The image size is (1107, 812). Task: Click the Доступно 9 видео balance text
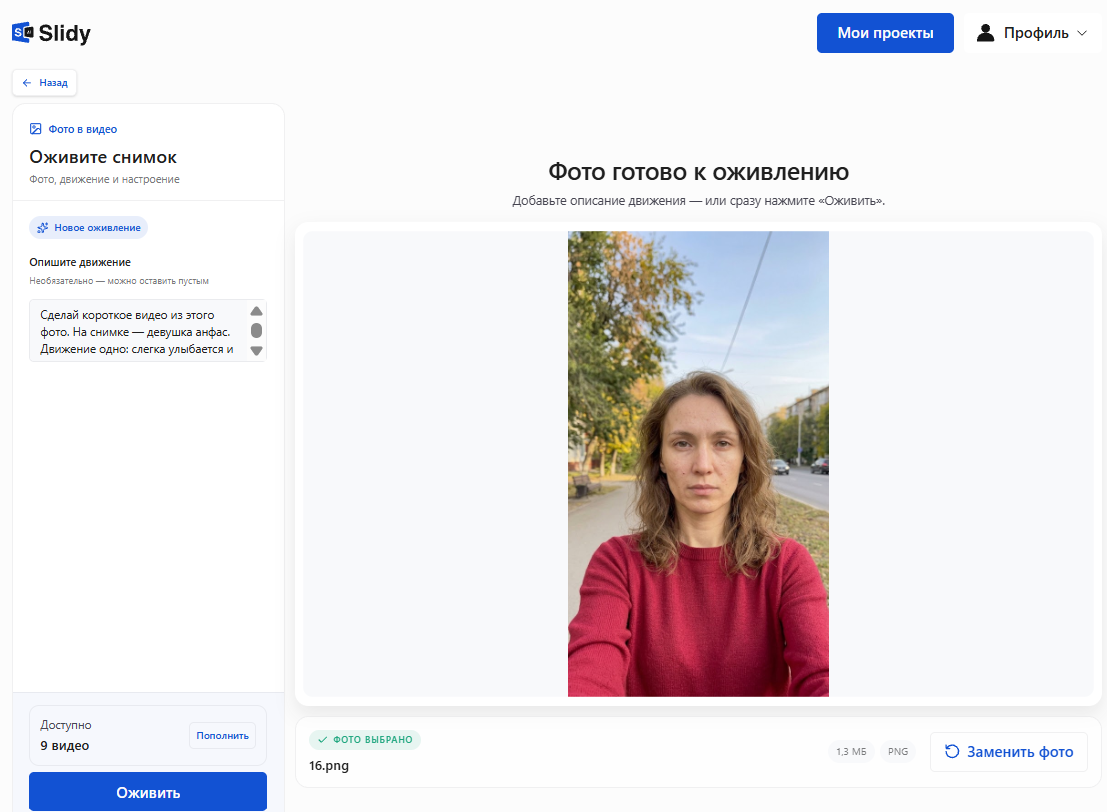[x=66, y=735]
